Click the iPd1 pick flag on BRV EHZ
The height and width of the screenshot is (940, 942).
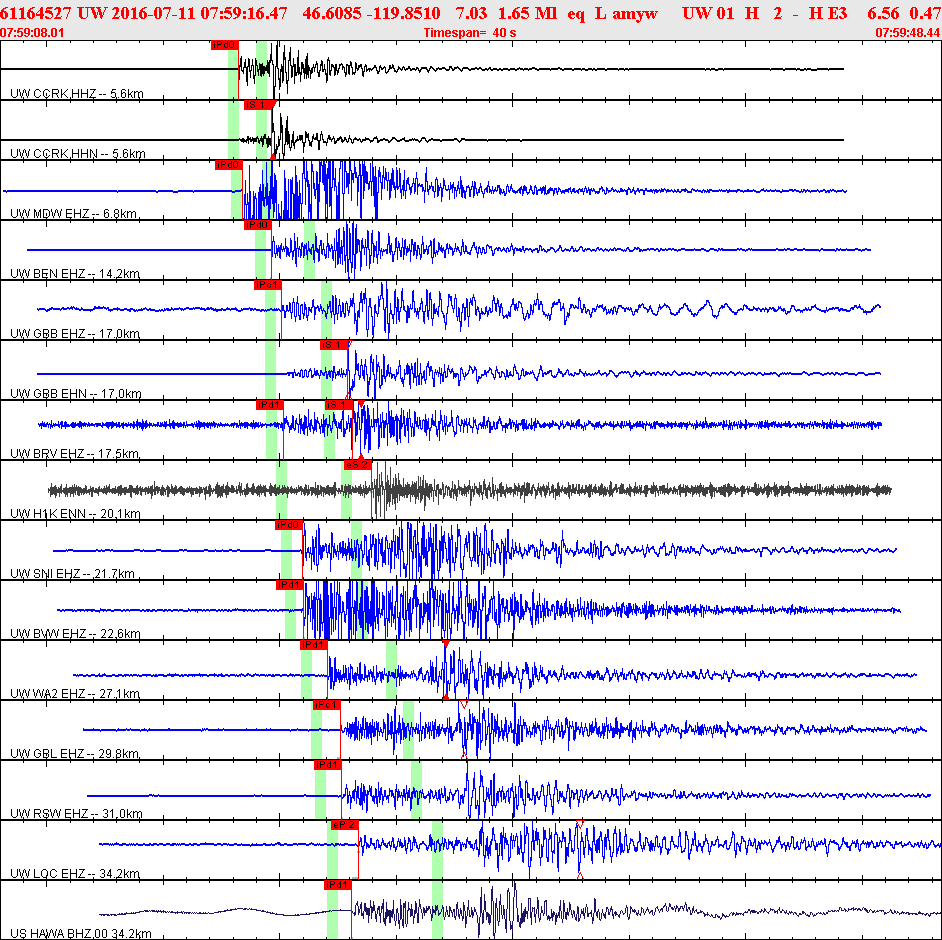[270, 405]
